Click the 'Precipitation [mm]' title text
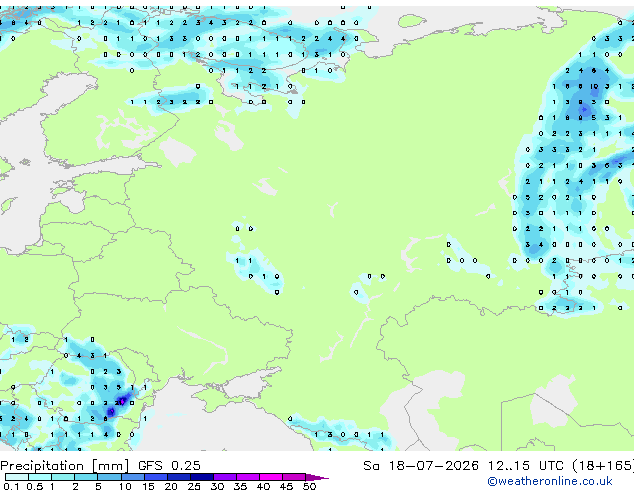 point(65,466)
